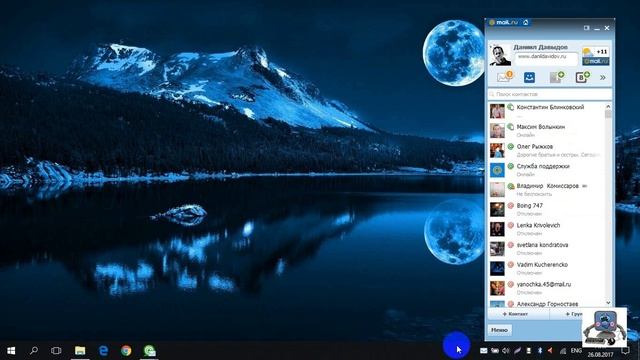
Task: Click the status text field www.daniildavidov.ru
Action: pyautogui.click(x=546, y=58)
